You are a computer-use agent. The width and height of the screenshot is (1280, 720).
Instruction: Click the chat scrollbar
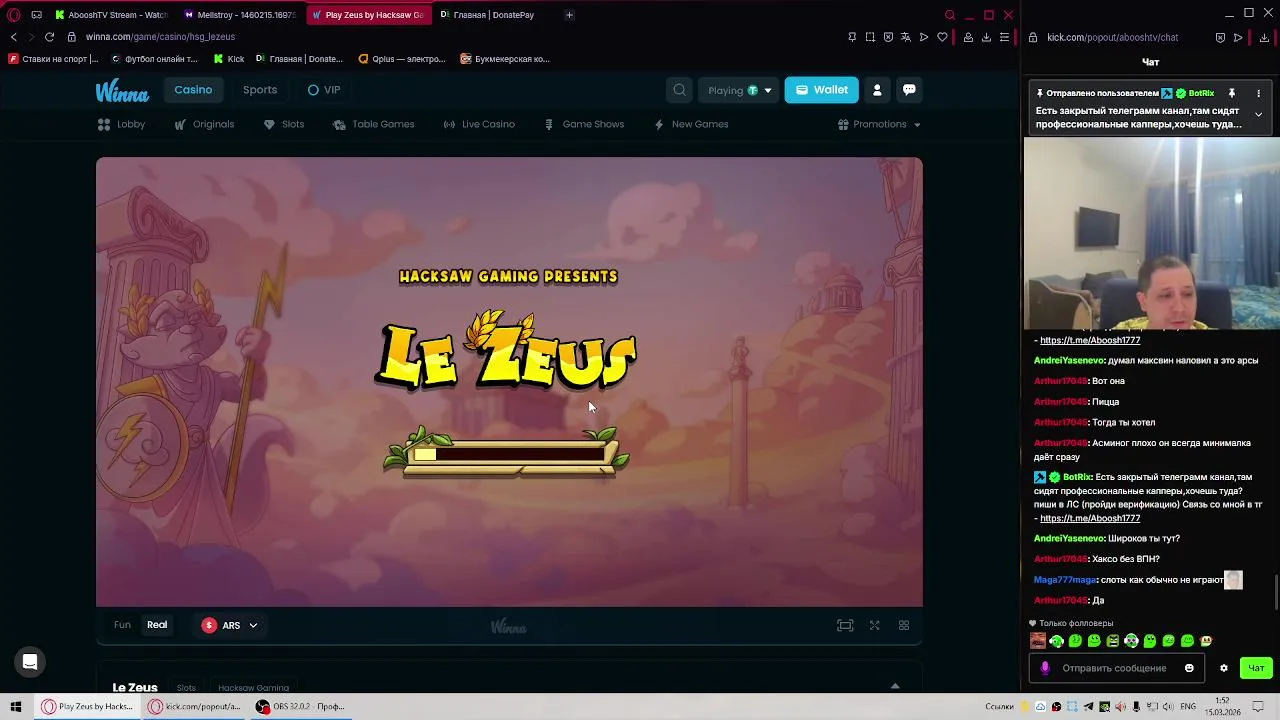click(1274, 590)
